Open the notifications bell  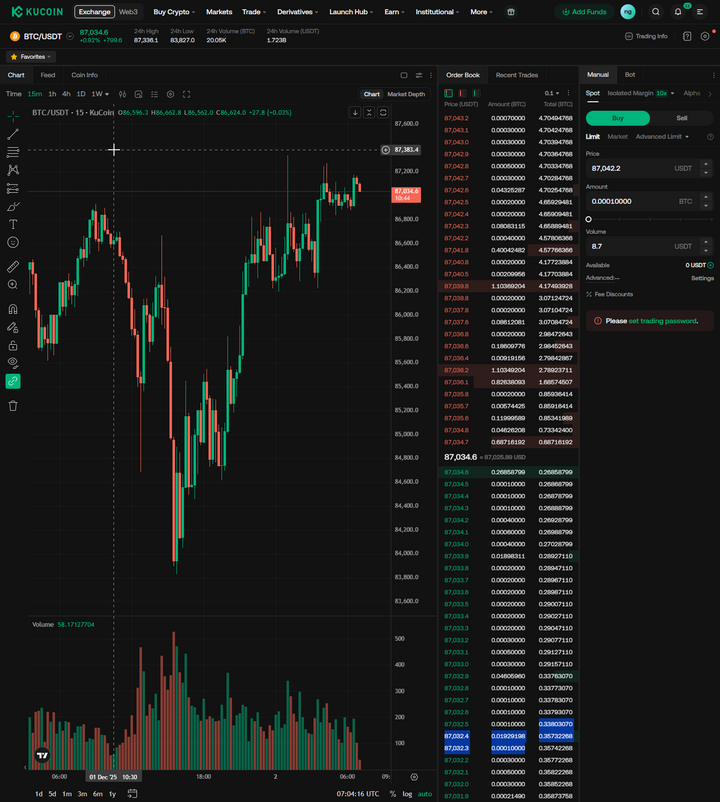click(x=678, y=12)
